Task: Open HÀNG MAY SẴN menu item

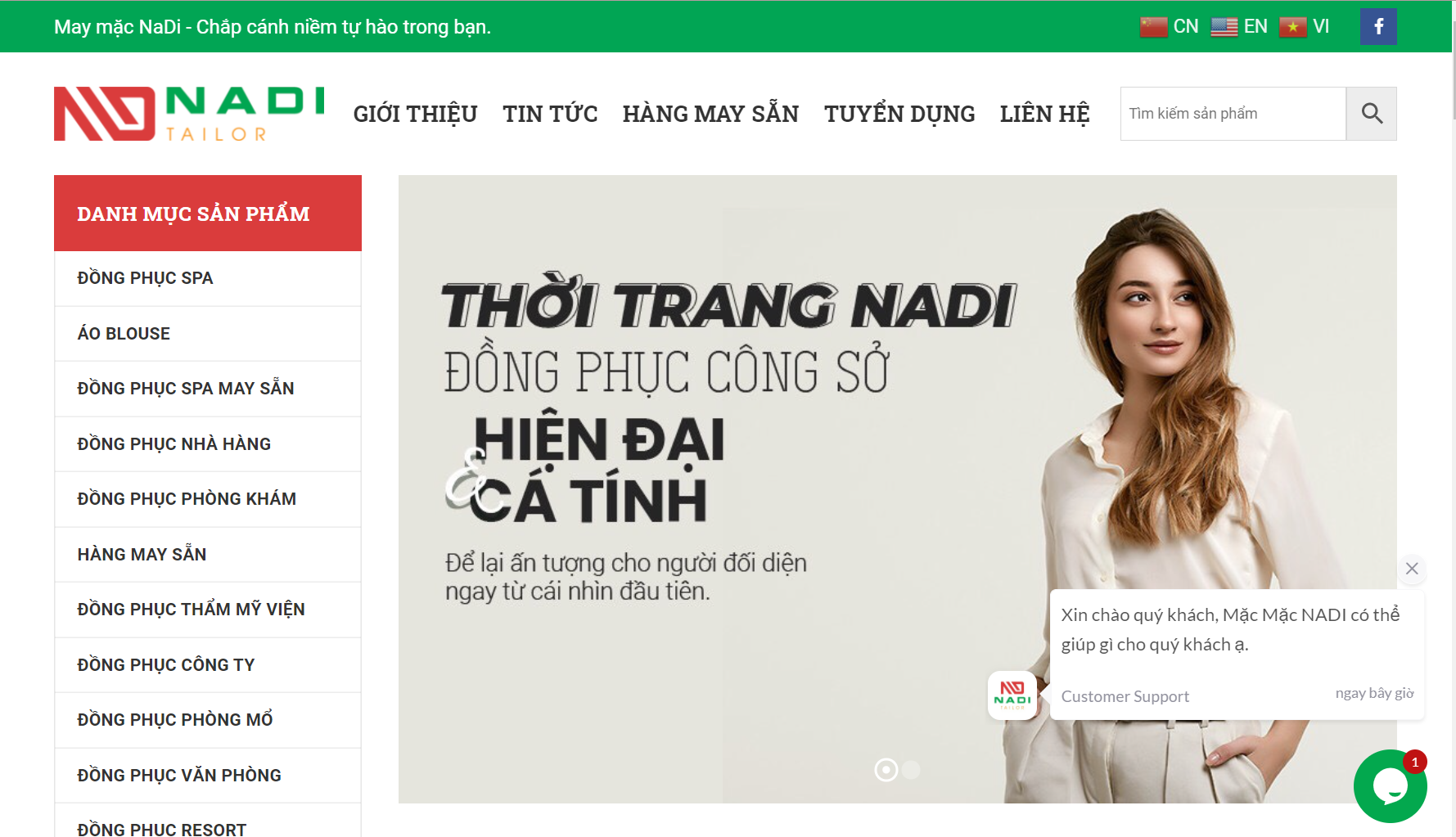Action: [710, 114]
